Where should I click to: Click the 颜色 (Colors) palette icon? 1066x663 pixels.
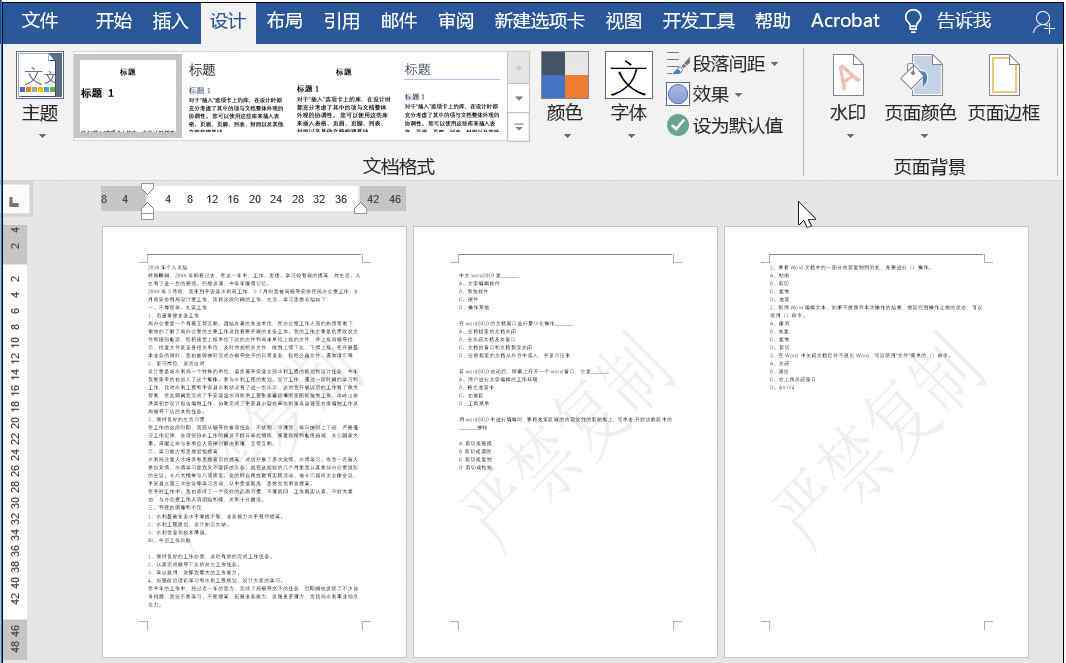(x=565, y=76)
